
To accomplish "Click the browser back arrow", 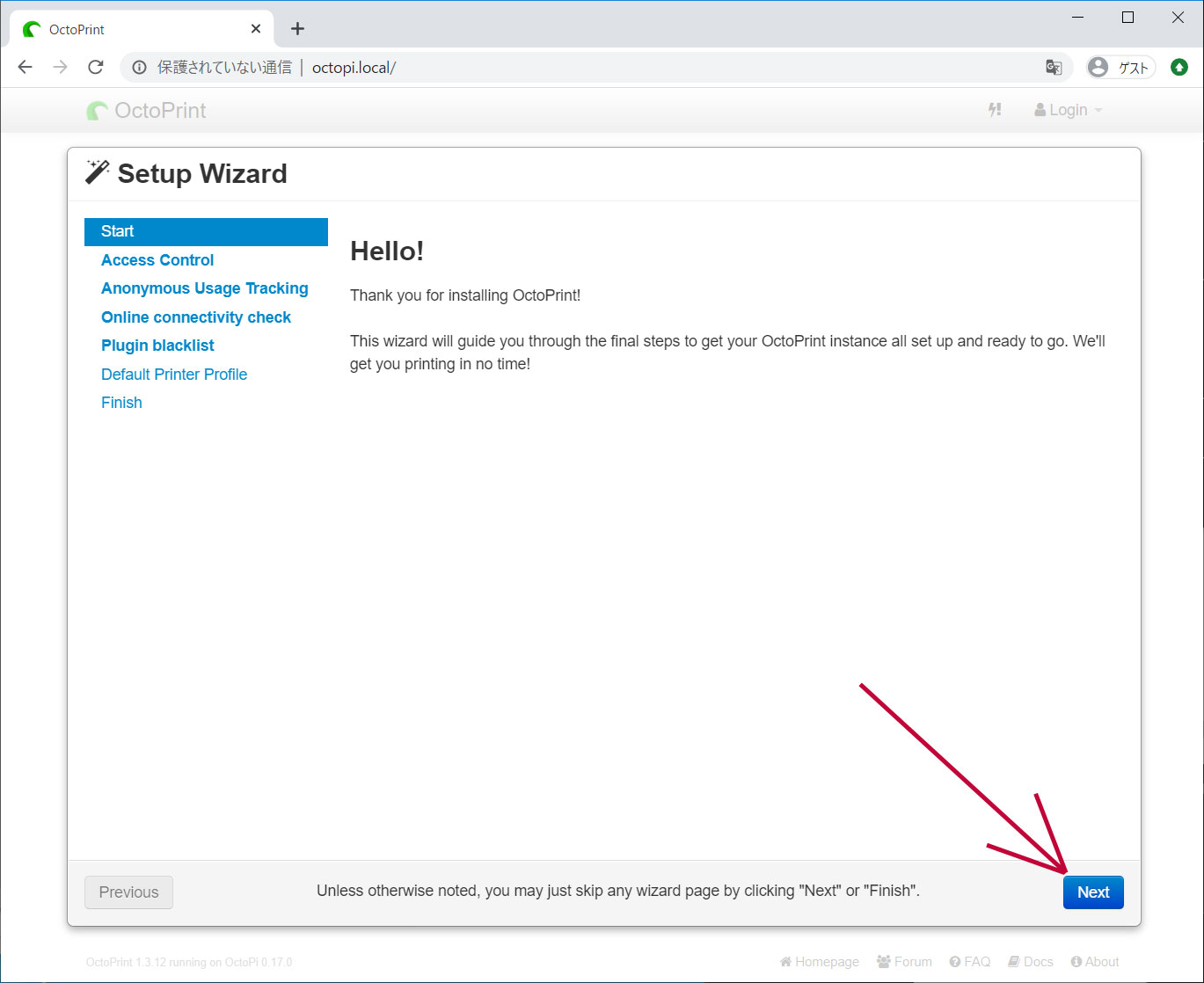I will 25,67.
